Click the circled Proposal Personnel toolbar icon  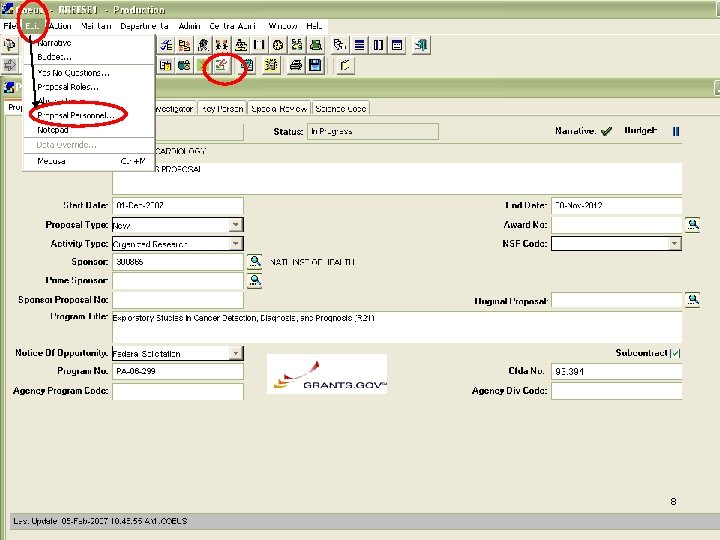tap(221, 65)
